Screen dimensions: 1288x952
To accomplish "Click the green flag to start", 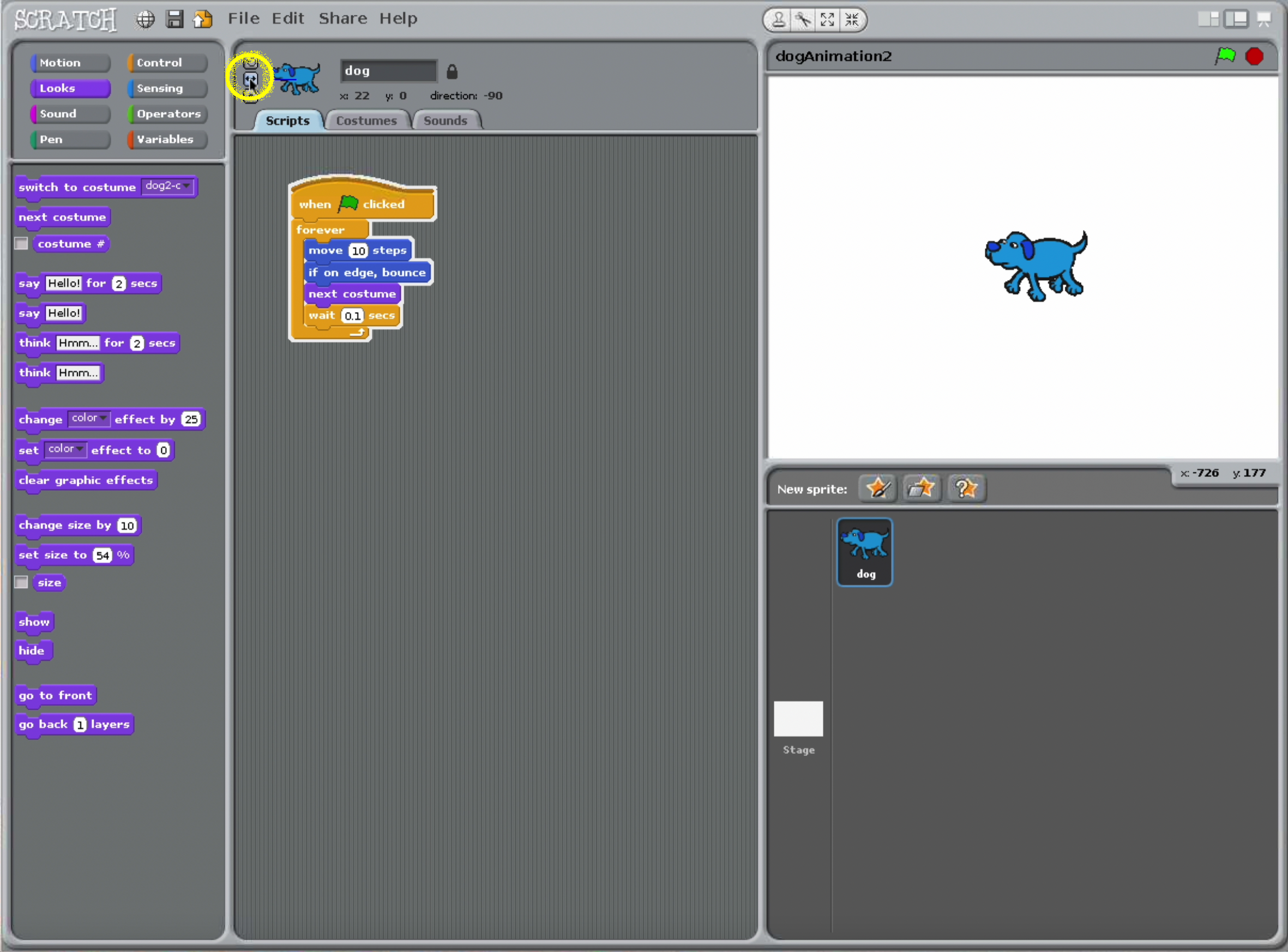I will pyautogui.click(x=1225, y=56).
